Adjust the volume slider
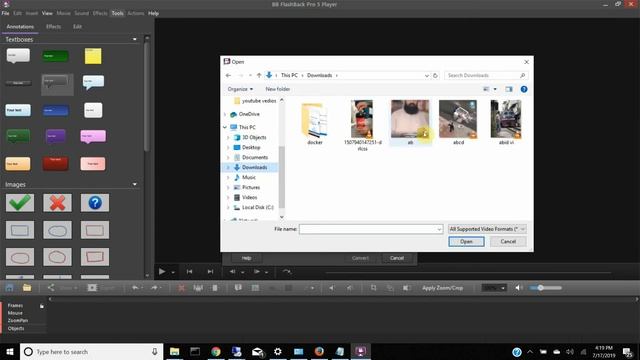 546,288
